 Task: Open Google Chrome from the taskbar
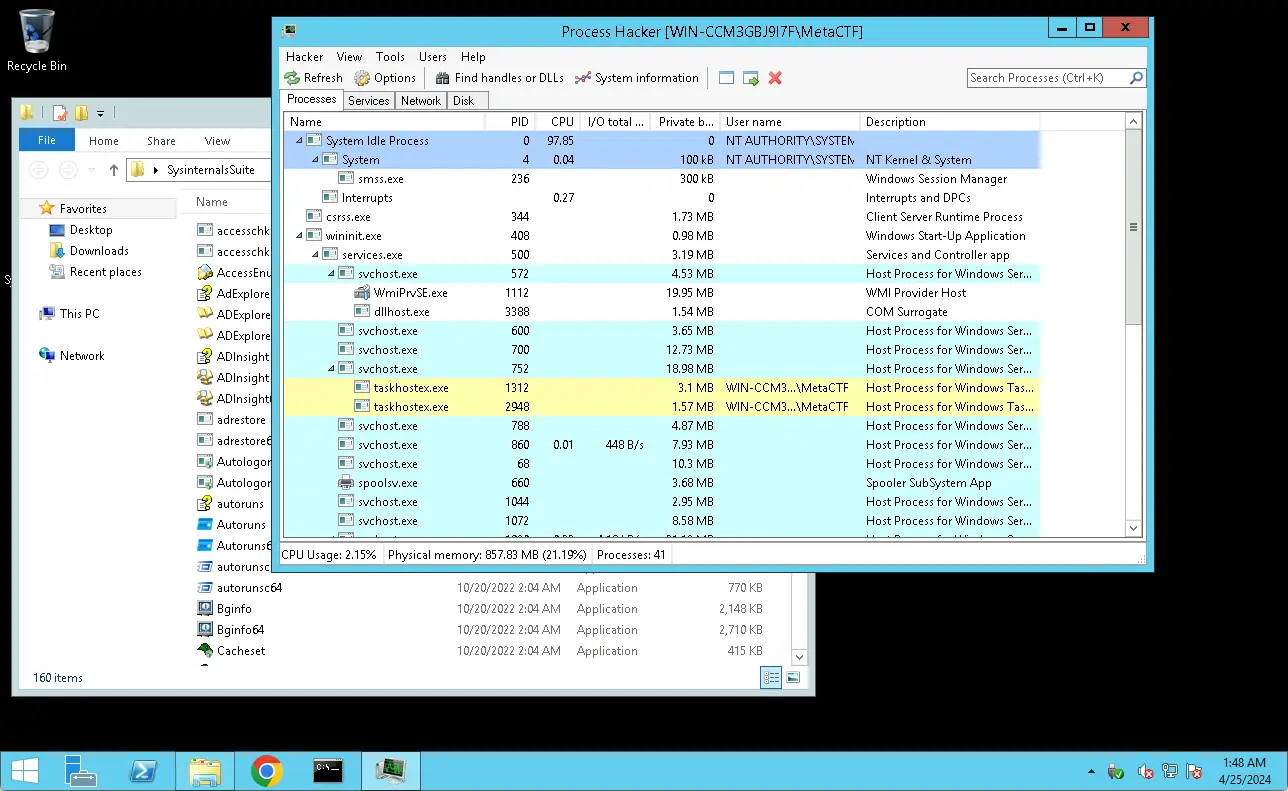point(266,771)
